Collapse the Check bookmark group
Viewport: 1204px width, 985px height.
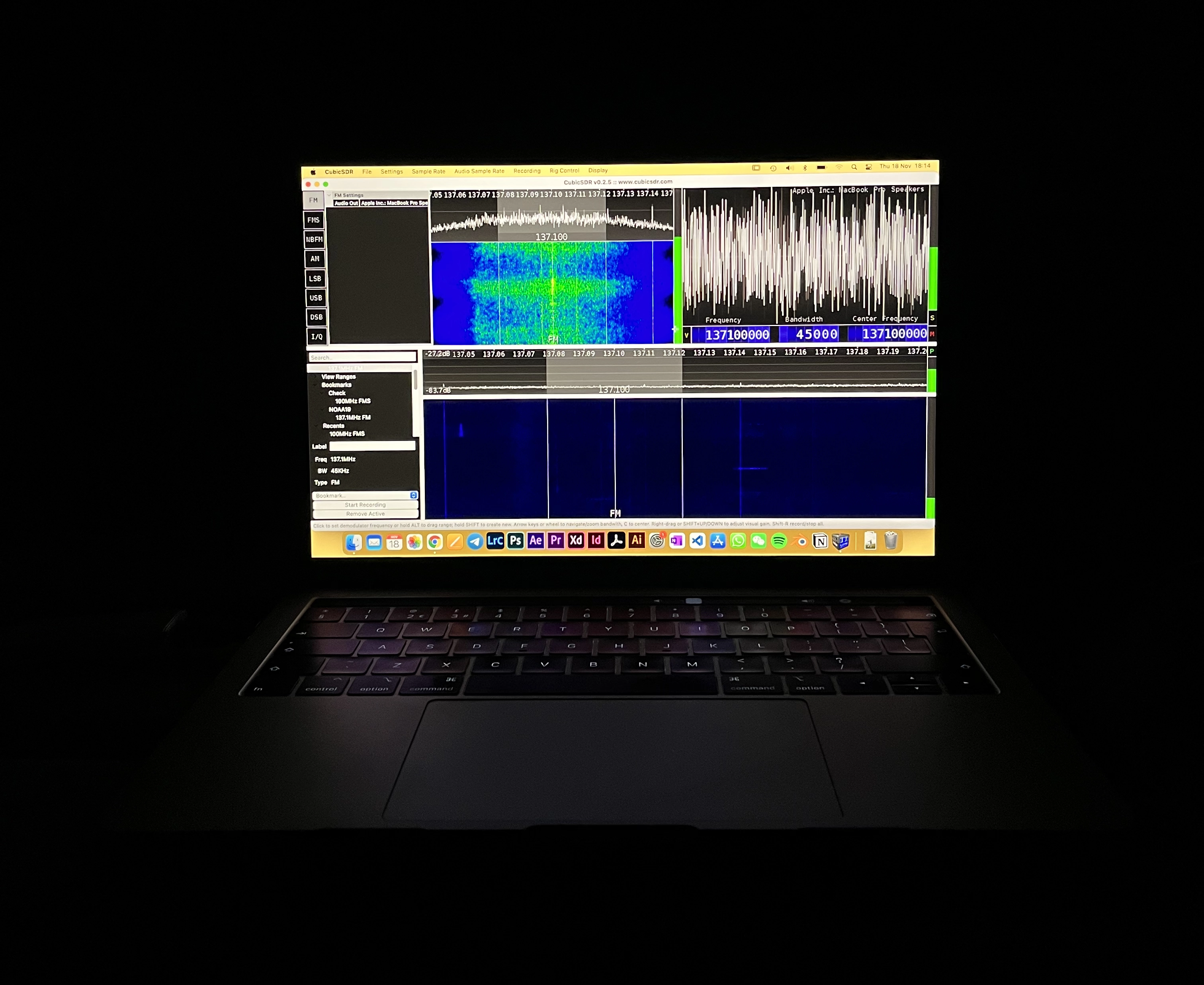pos(322,393)
